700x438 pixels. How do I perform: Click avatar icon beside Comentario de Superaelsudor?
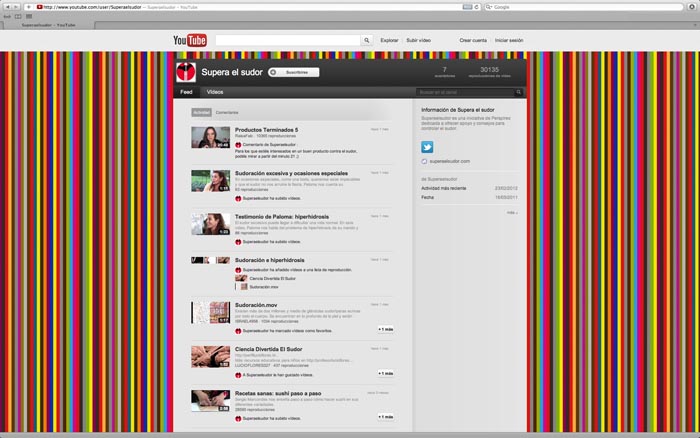[238, 145]
